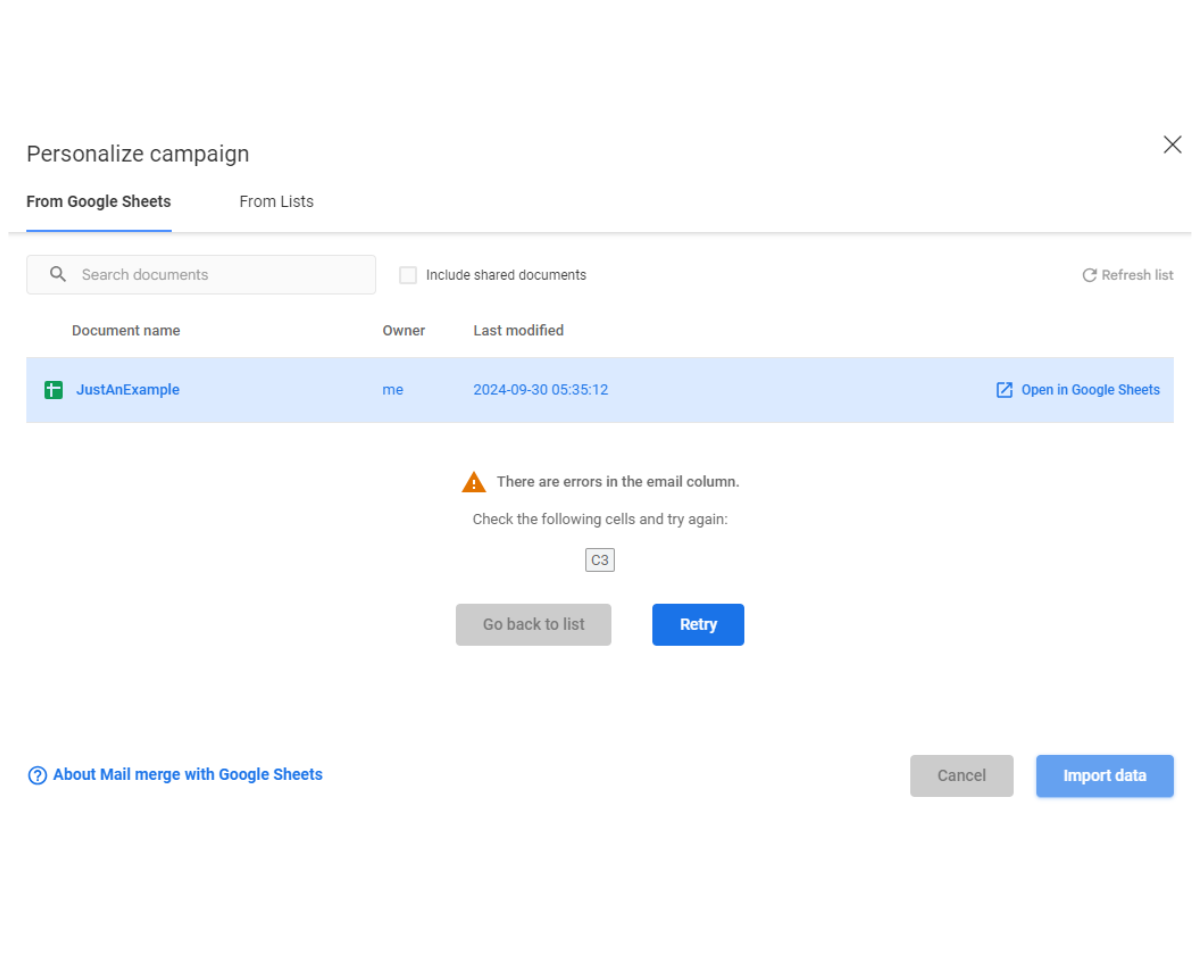
Task: Click the orange warning triangle icon
Action: (474, 482)
